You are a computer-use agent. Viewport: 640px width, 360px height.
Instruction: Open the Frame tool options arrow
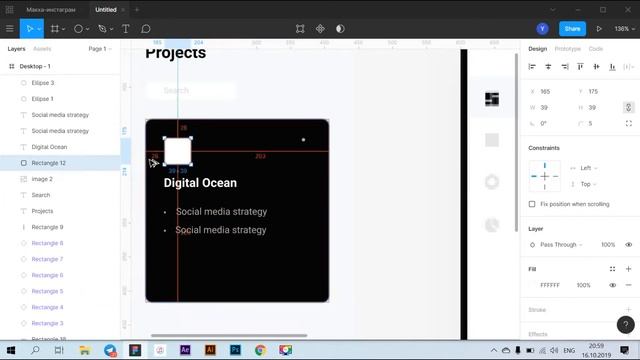coord(63,29)
